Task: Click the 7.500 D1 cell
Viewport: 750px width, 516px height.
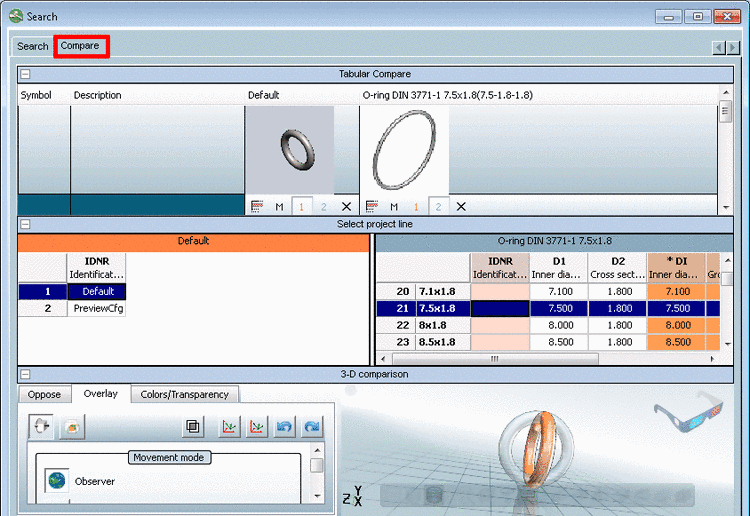Action: [x=559, y=308]
